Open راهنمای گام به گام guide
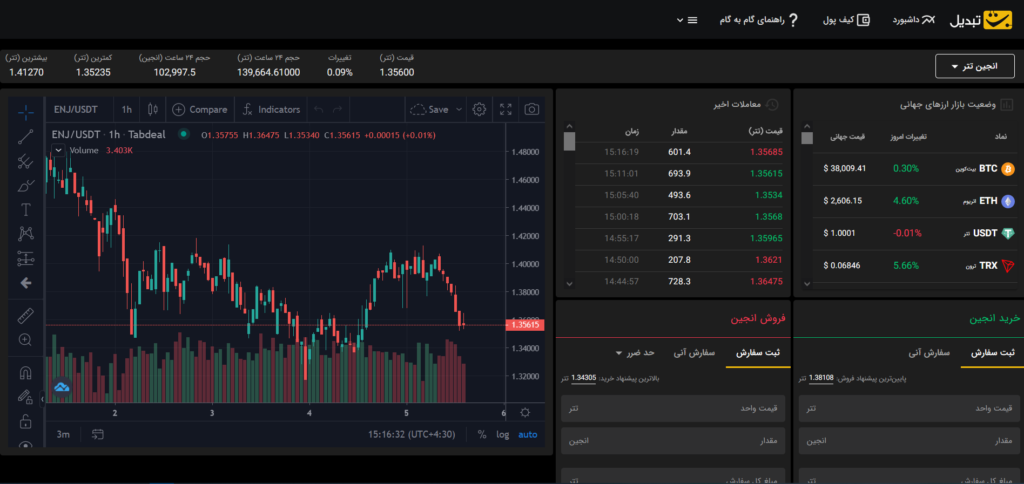Screen dimensions: 1024x484 (759, 20)
